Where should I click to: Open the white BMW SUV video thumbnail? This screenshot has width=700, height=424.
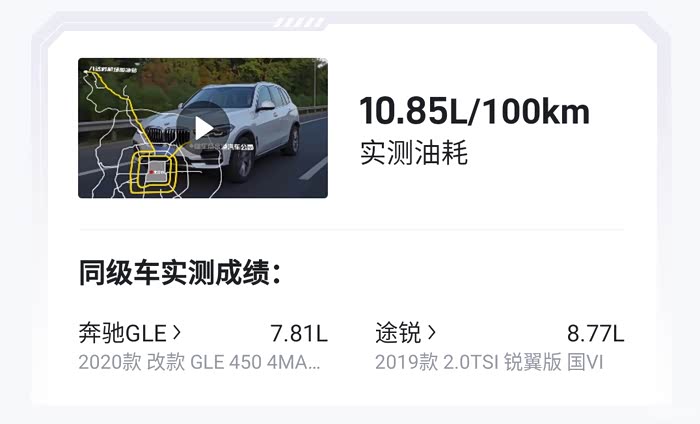pos(203,128)
